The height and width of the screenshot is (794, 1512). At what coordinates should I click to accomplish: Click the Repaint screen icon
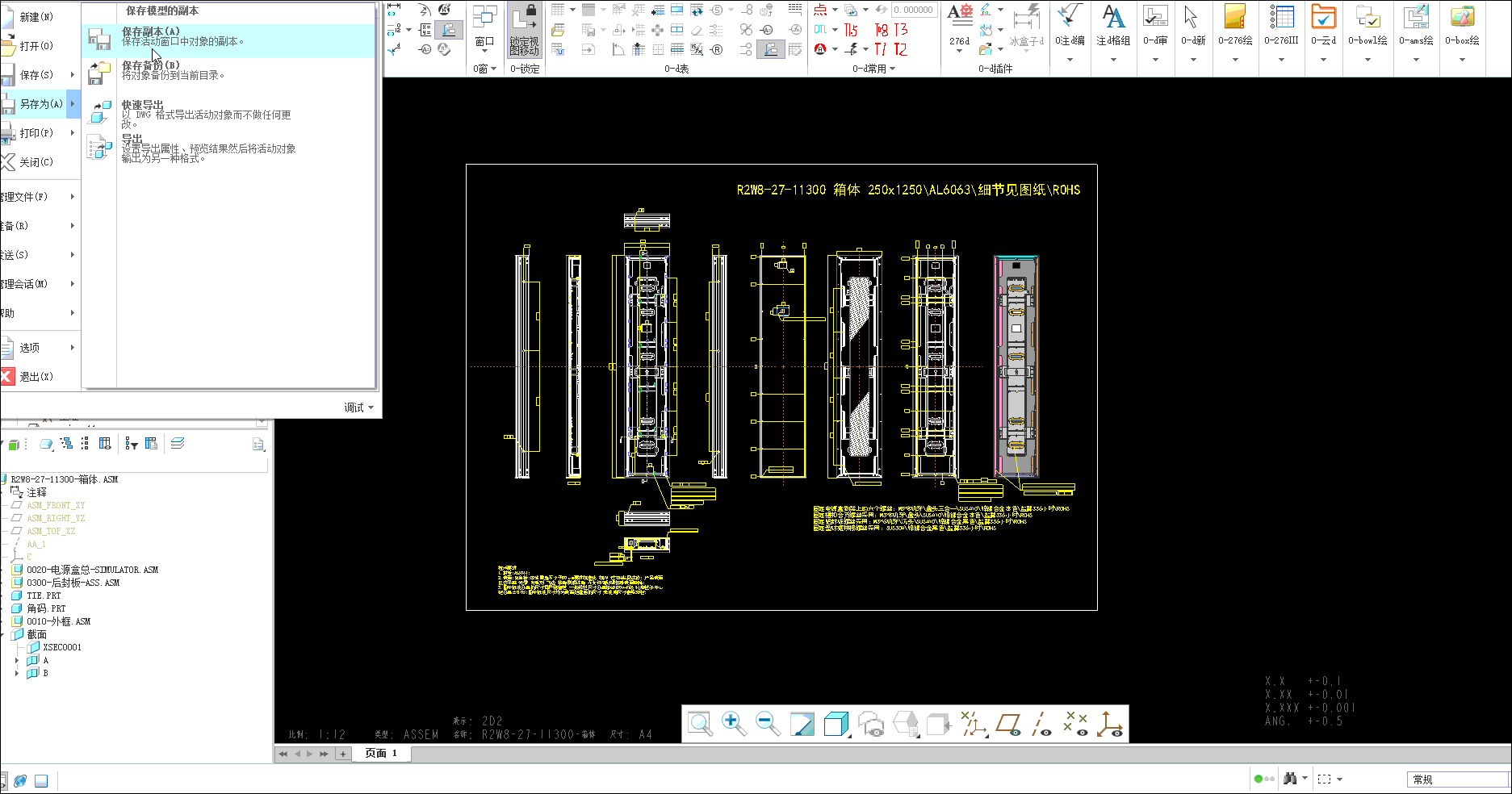pos(802,724)
